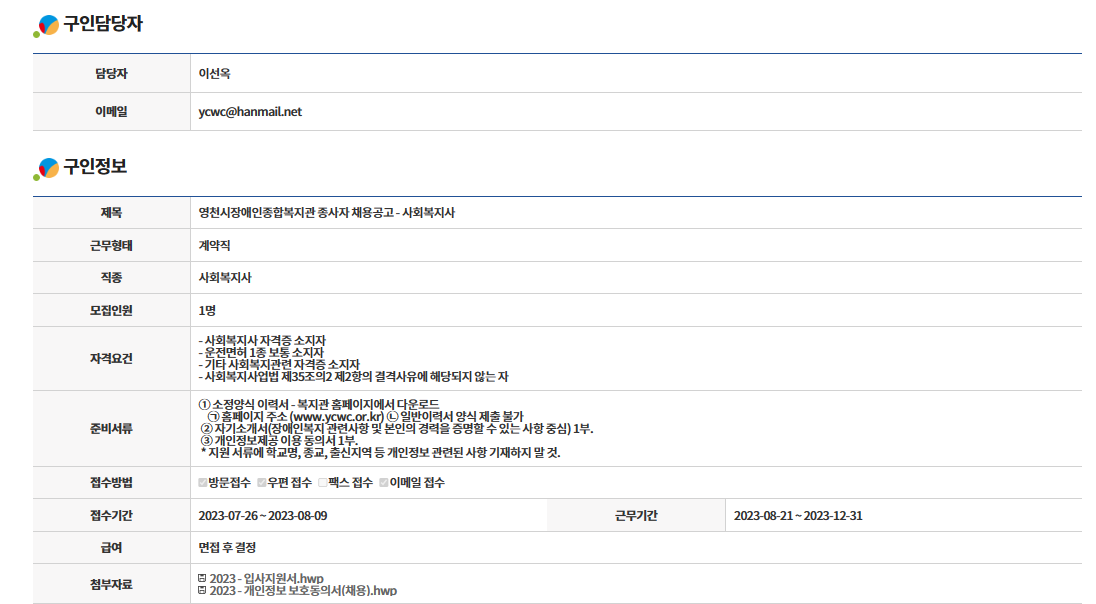This screenshot has height=604, width=1096.
Task: Toggle the 이메일 접수 checkbox
Action: pyautogui.click(x=383, y=483)
